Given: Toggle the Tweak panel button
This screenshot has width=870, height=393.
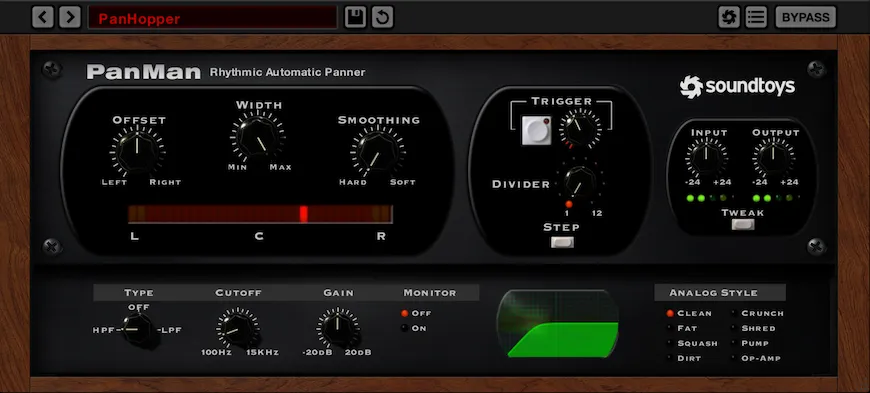Looking at the screenshot, I should [743, 224].
